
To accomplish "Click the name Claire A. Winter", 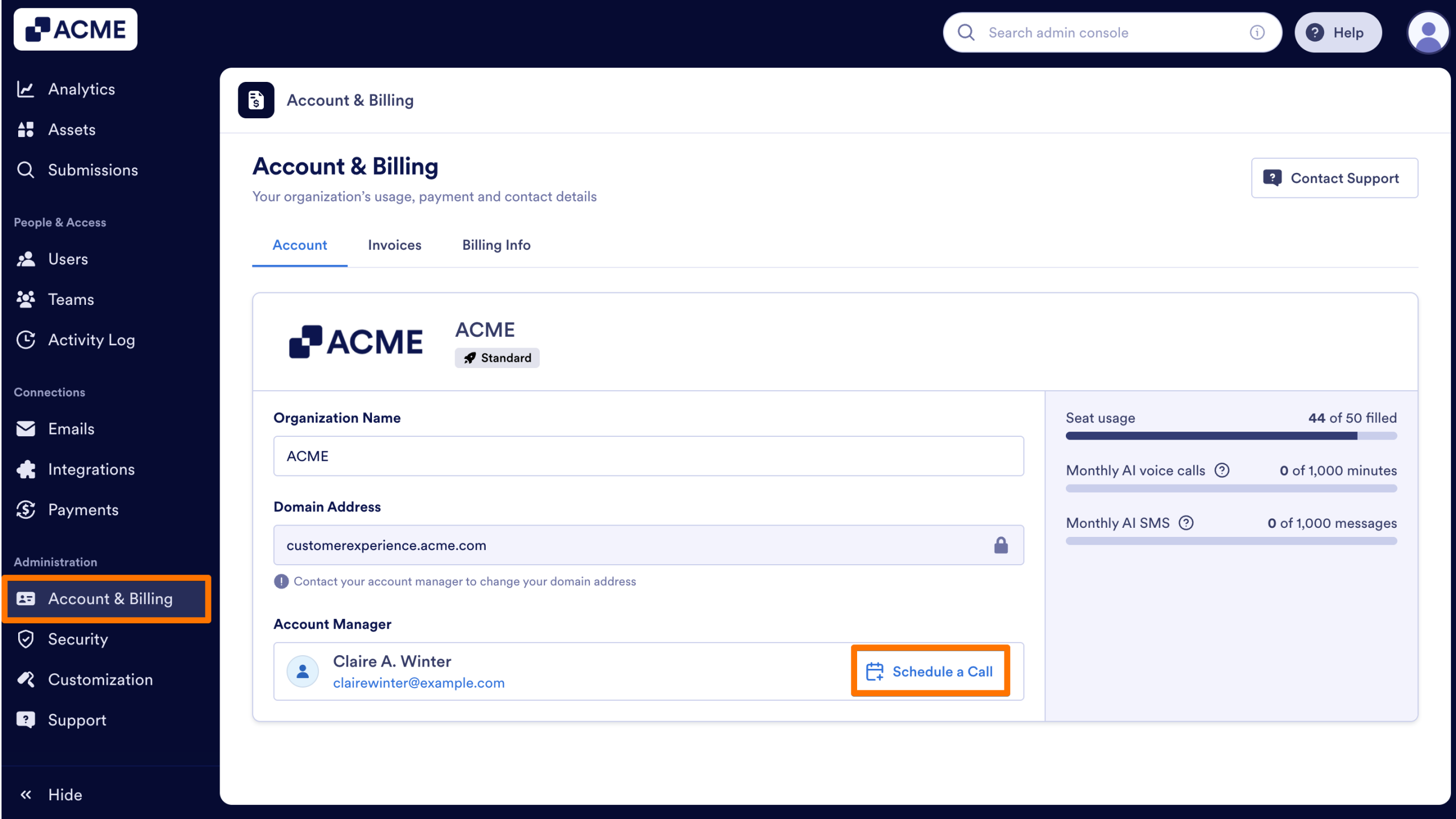I will pos(392,661).
